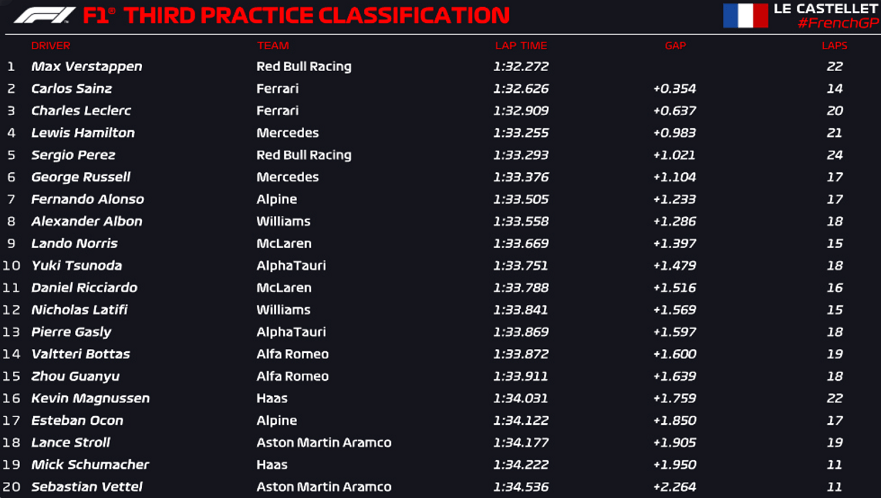Image resolution: width=881 pixels, height=498 pixels.
Task: Click Lewis Hamilton's row name
Action: (83, 133)
